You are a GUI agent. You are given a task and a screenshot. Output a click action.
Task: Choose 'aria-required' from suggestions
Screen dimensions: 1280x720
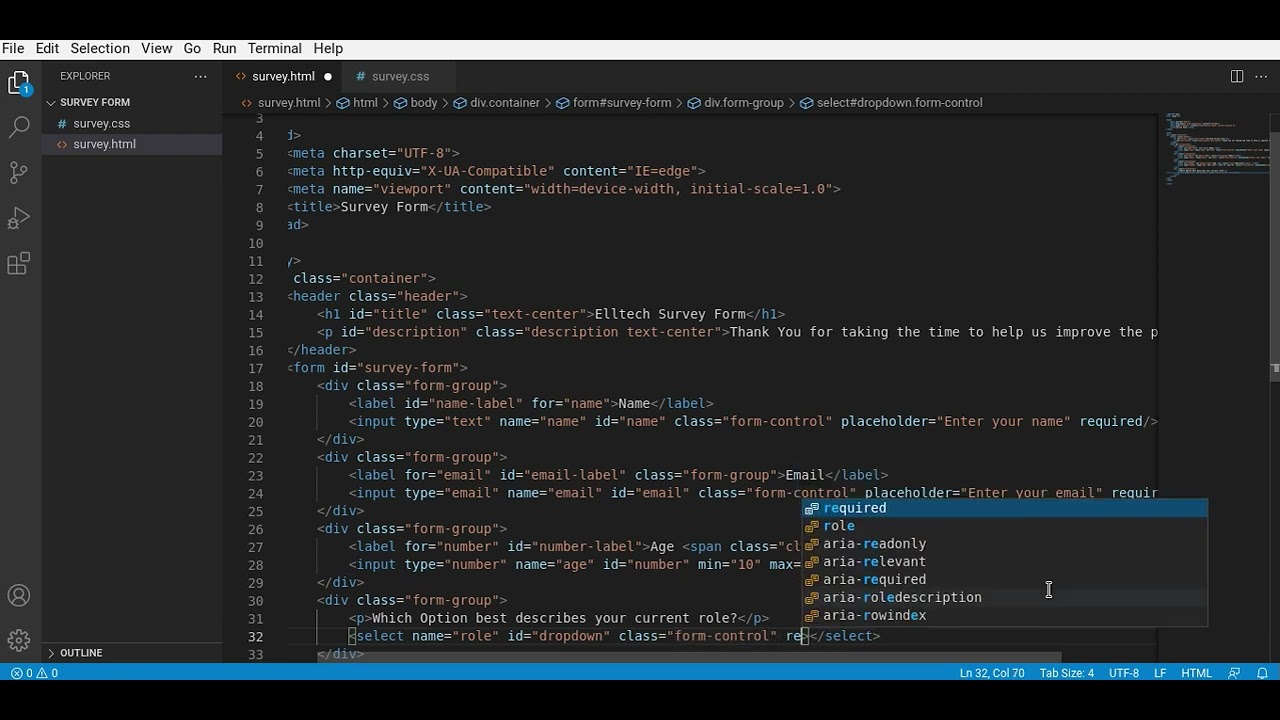coord(1005,580)
